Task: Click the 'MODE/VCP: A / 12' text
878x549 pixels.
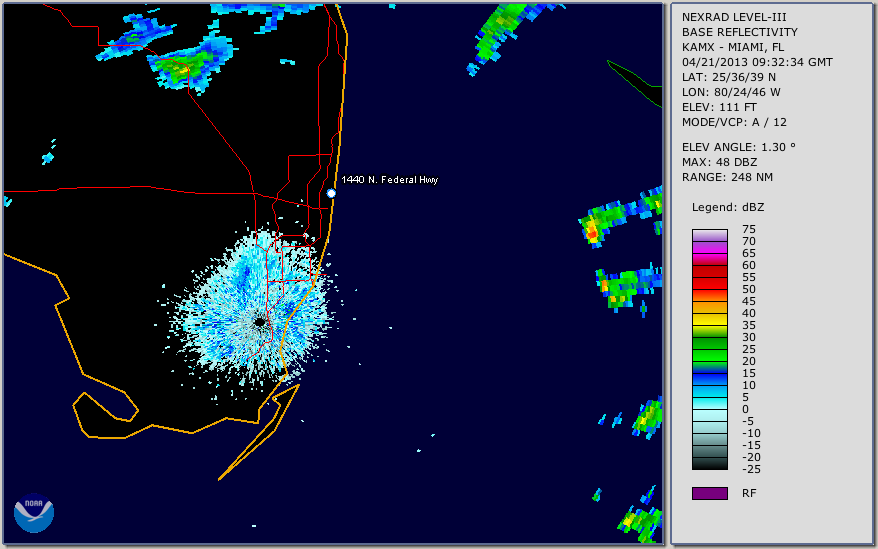Action: tap(734, 122)
